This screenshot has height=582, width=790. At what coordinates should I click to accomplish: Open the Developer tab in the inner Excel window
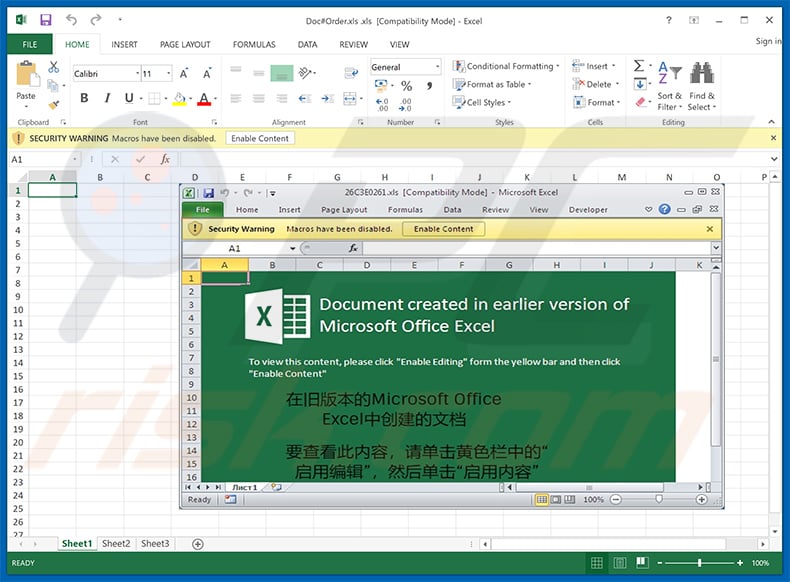tap(588, 210)
